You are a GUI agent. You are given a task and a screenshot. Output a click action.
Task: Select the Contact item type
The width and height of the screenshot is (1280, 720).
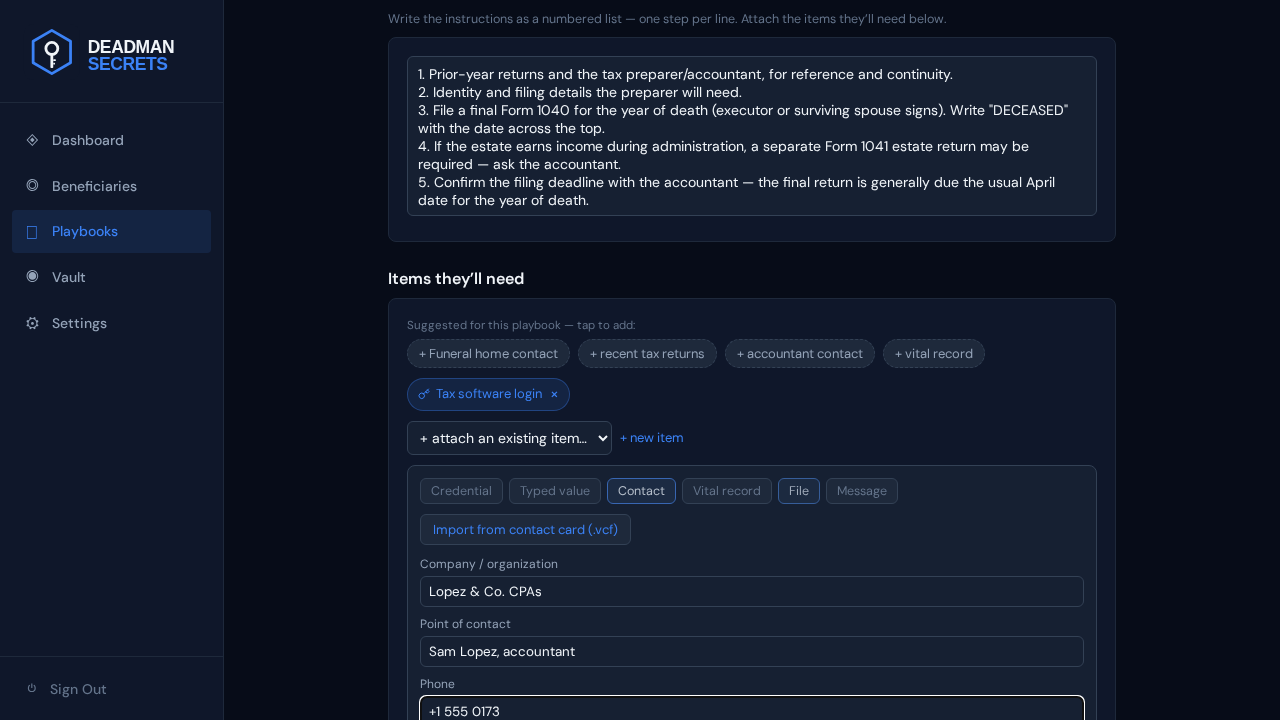coord(641,491)
